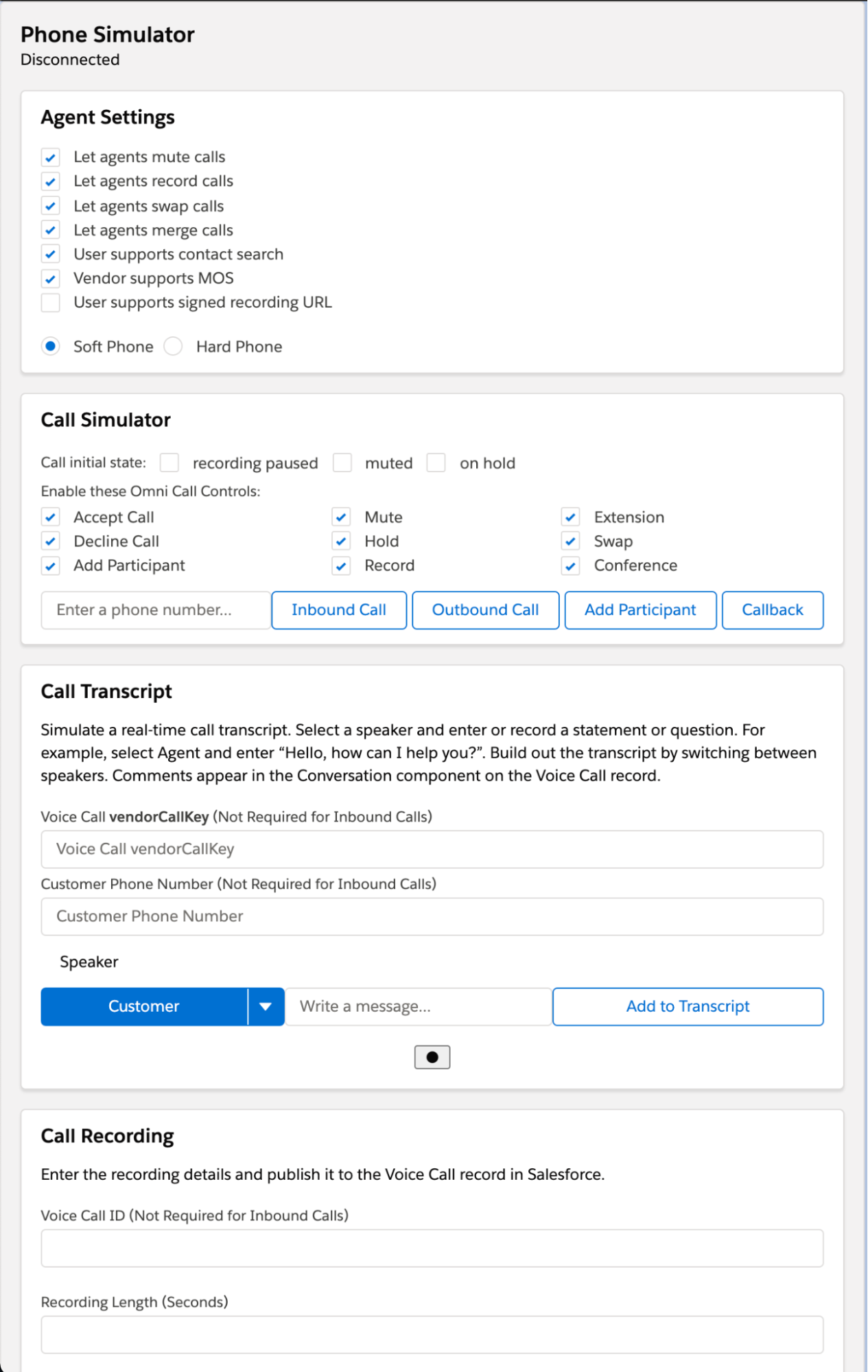This screenshot has height=1372, width=868.
Task: Toggle the muted initial state checkbox
Action: (x=342, y=463)
